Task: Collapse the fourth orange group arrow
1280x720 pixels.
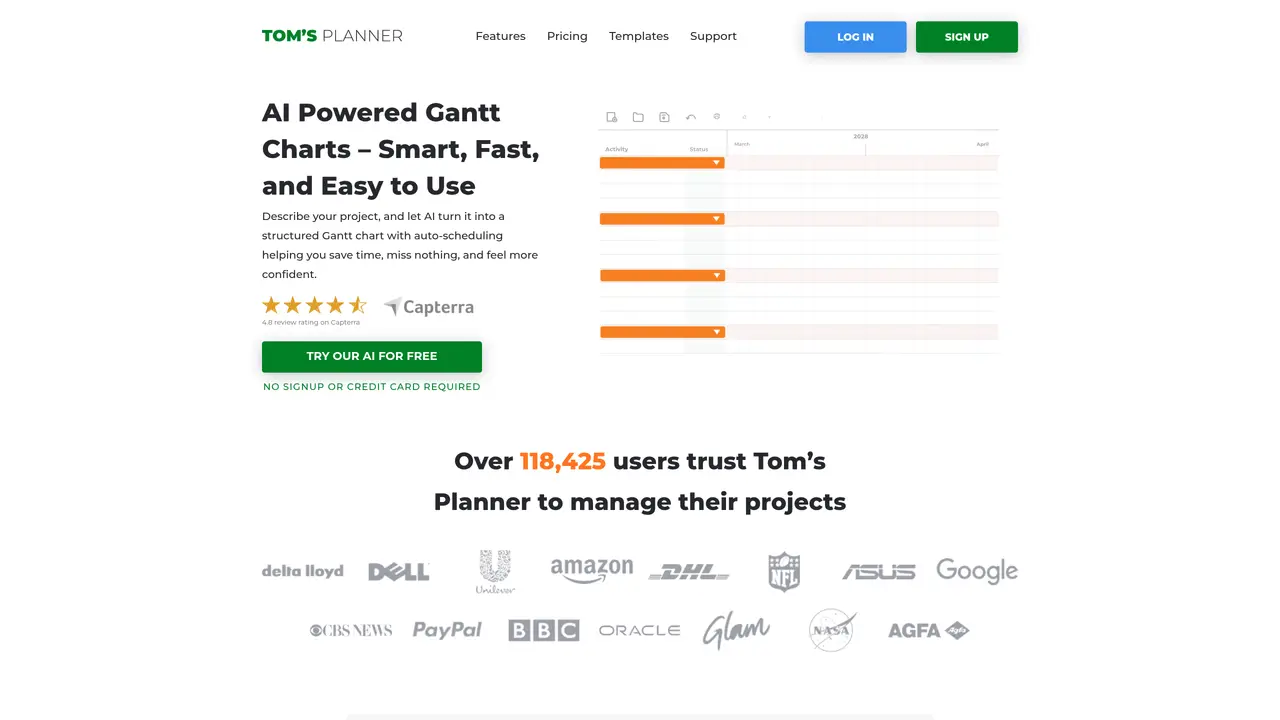Action: tap(717, 332)
